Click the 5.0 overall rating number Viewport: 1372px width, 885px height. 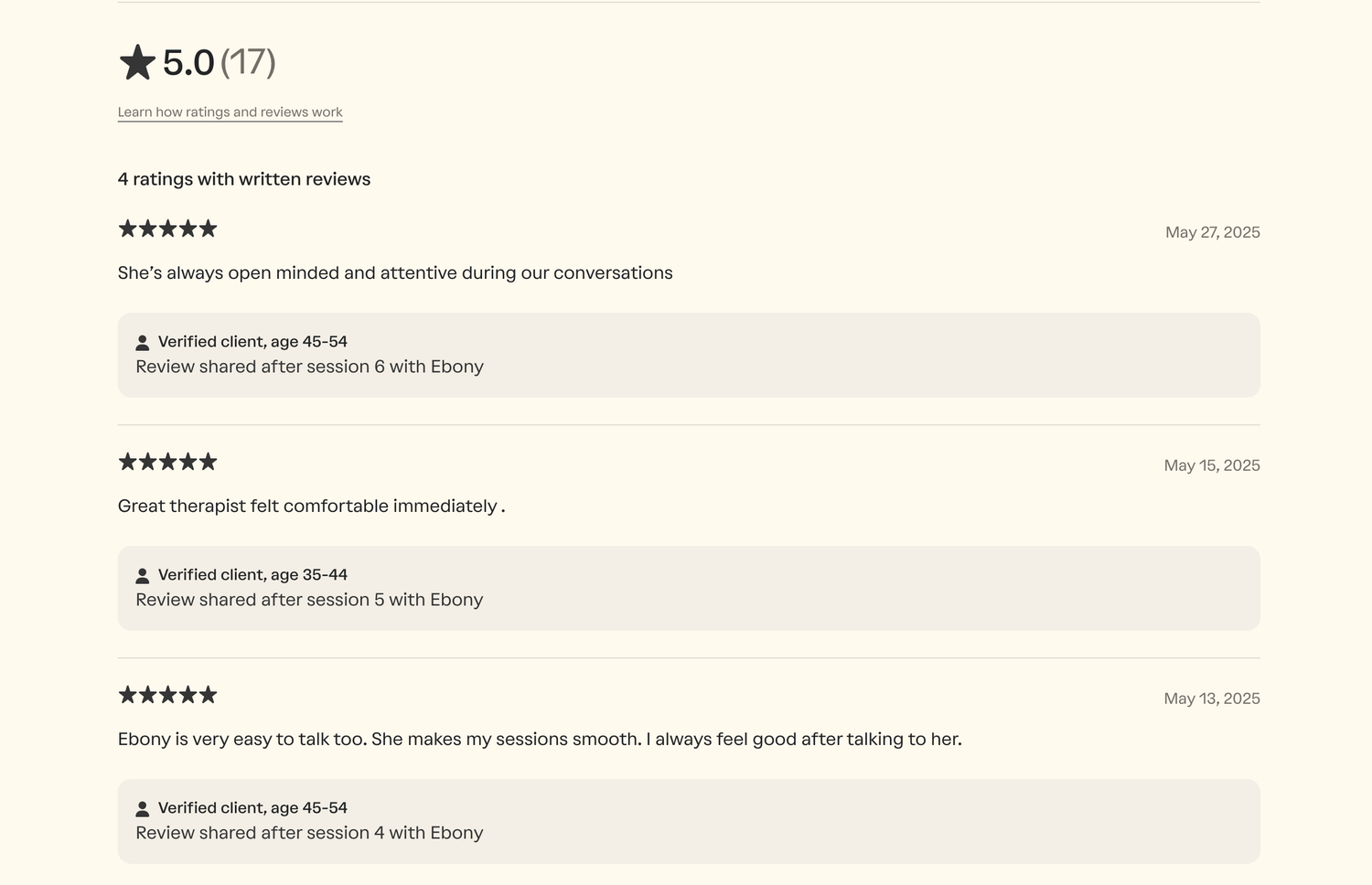(x=188, y=63)
